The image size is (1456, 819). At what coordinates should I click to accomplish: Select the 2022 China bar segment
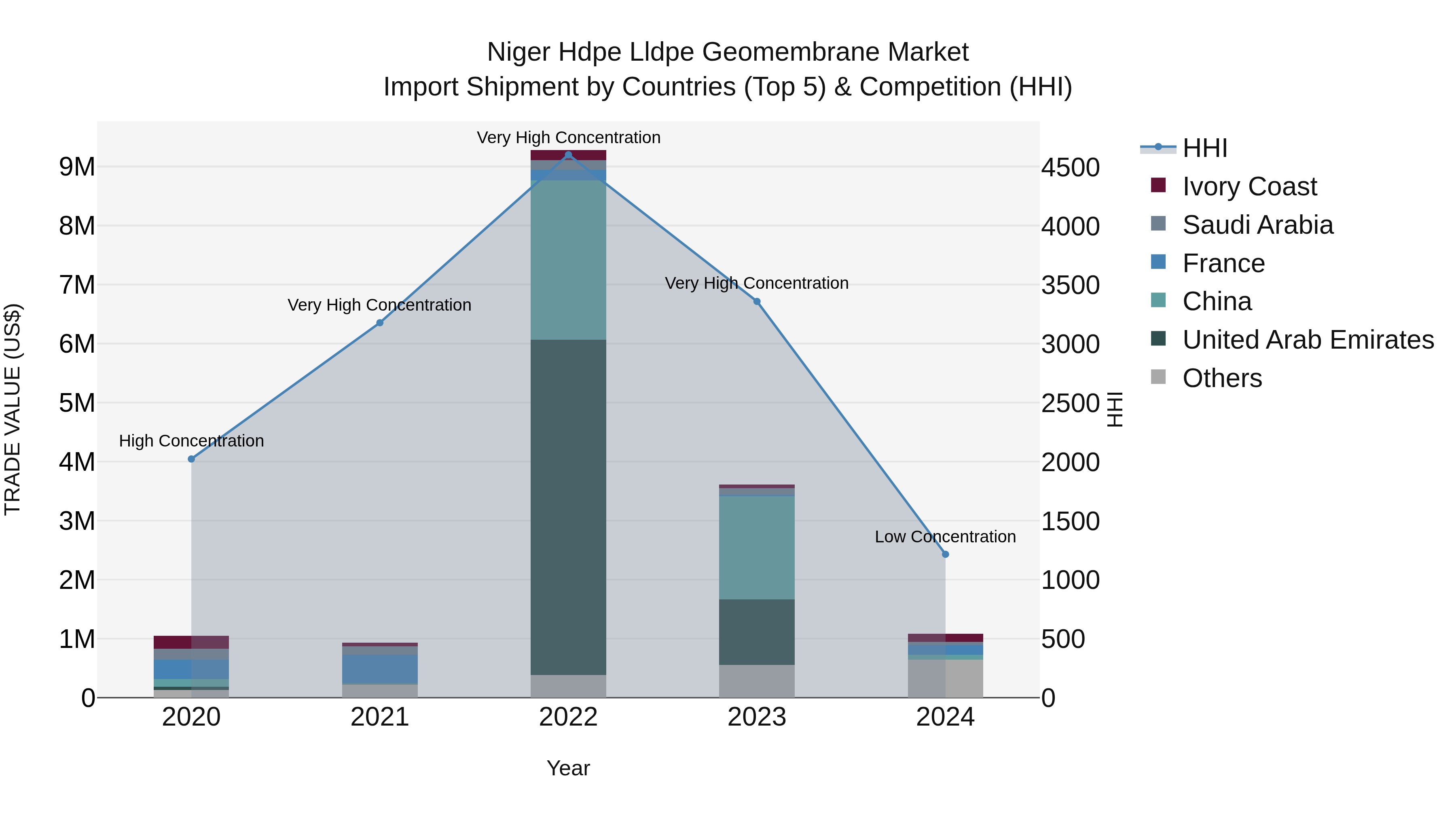pyautogui.click(x=569, y=260)
